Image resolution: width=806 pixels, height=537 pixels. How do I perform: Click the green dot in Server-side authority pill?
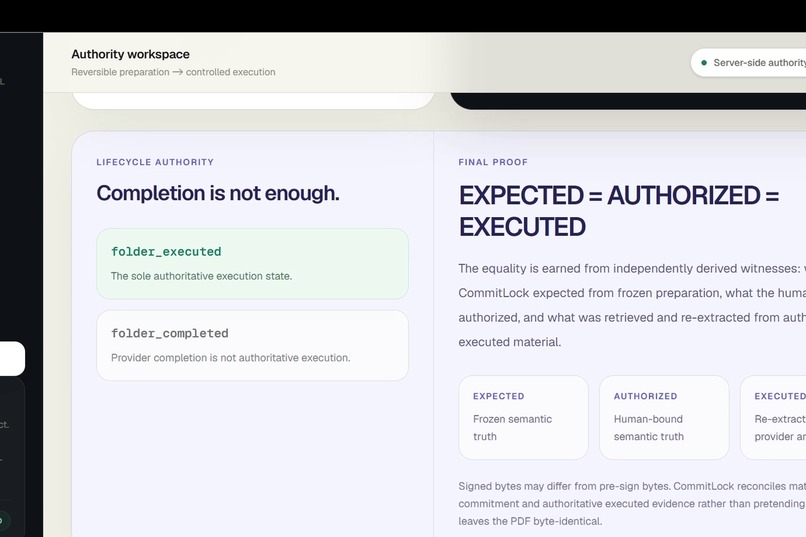[x=704, y=63]
